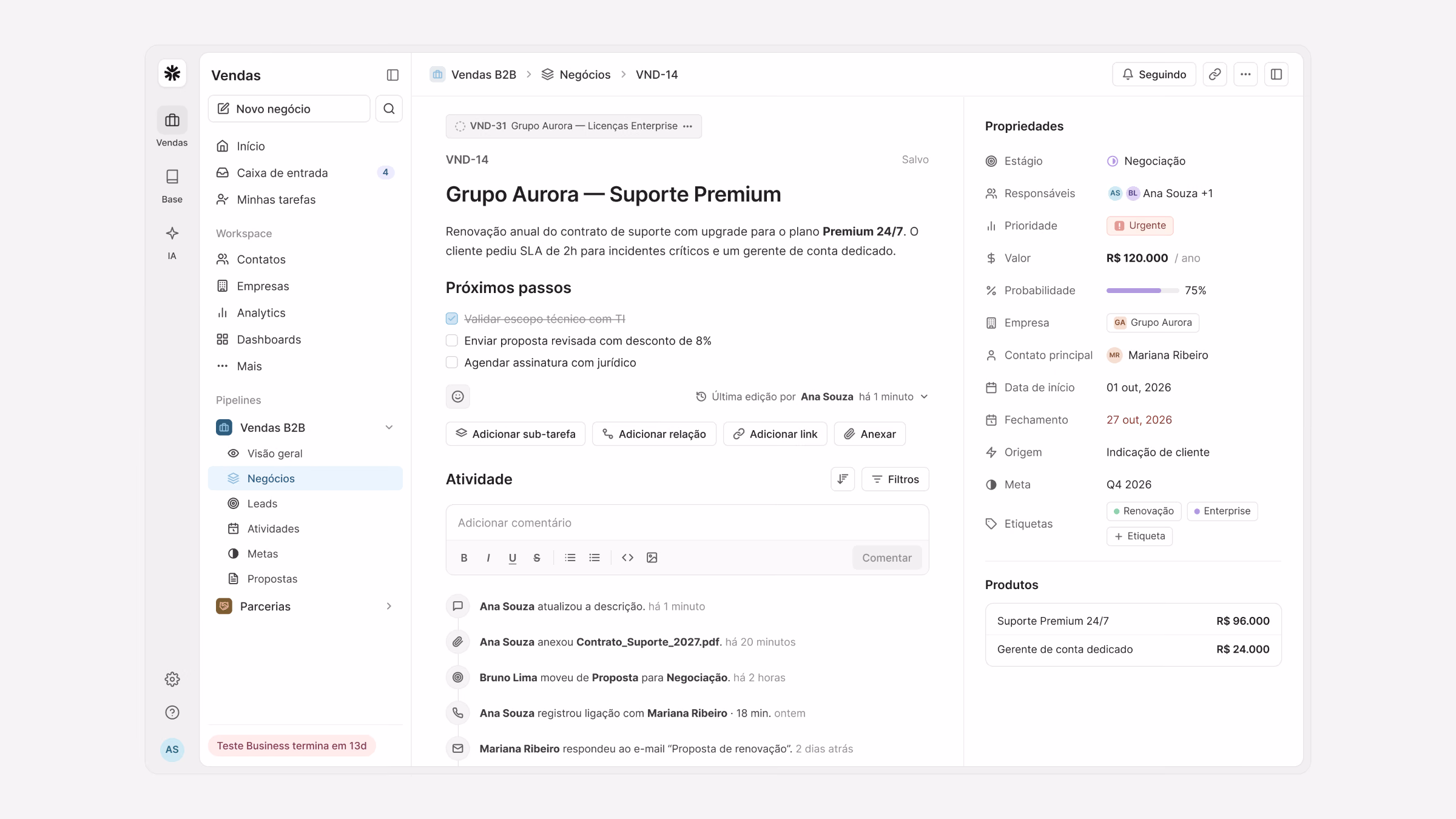1456x819 pixels.
Task: Add an emoji reaction with the smiley icon
Action: 458,396
